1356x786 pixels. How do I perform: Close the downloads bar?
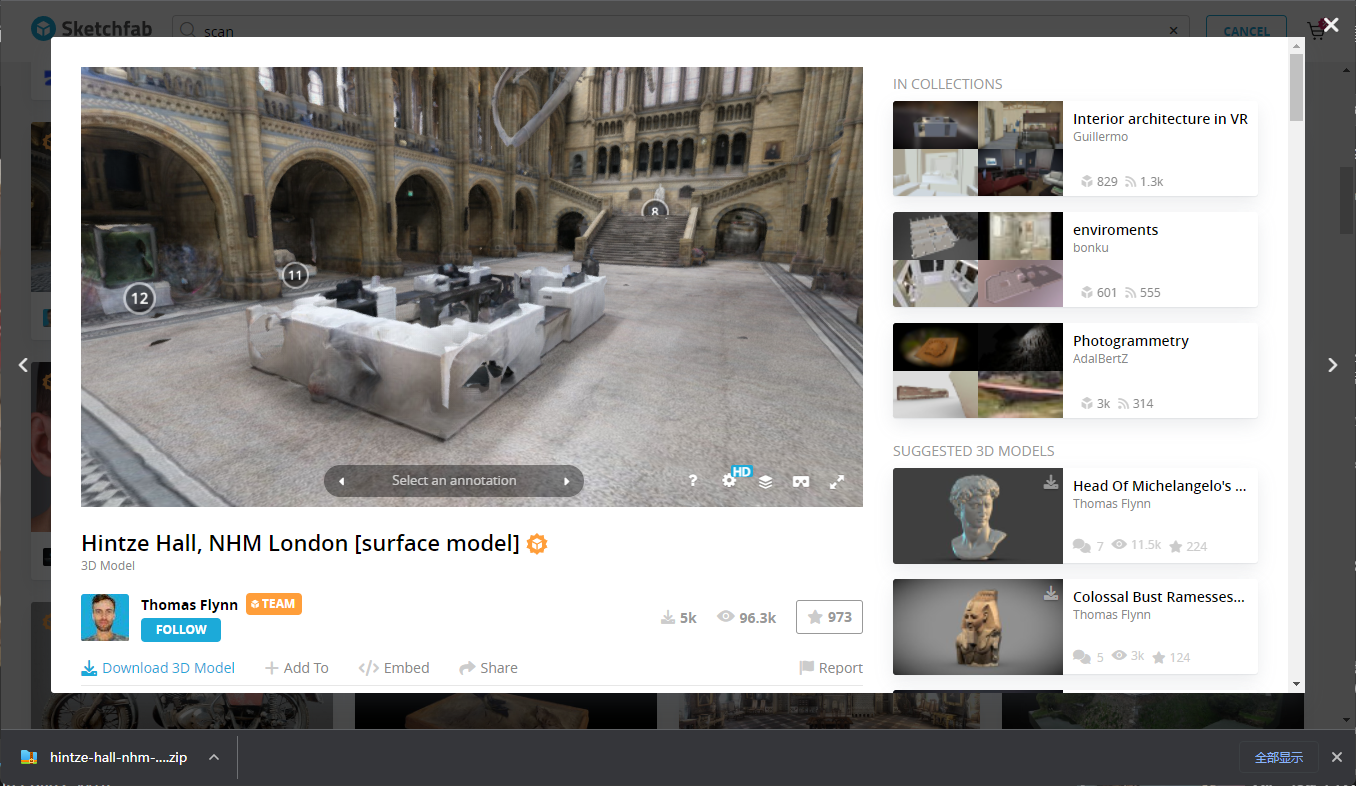click(1337, 758)
